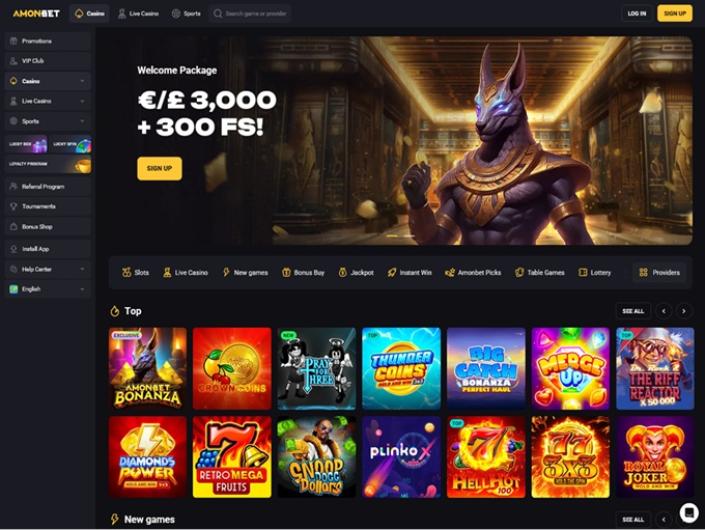This screenshot has height=530, width=705.
Task: Show next Top games with right arrow
Action: pos(684,311)
